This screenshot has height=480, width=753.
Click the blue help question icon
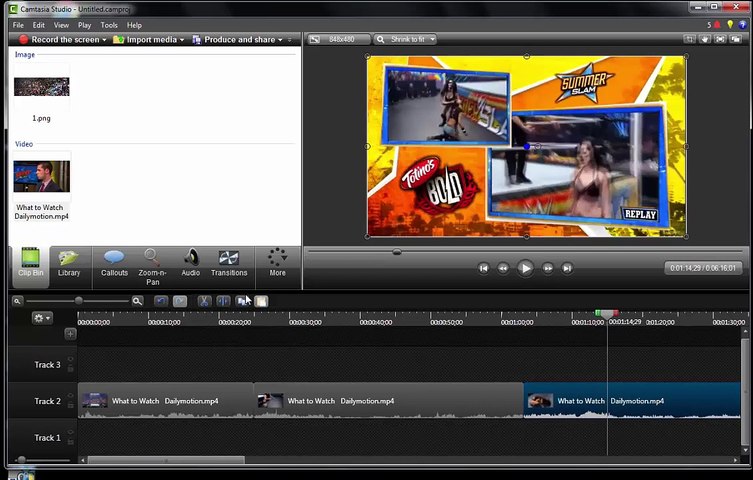(743, 24)
